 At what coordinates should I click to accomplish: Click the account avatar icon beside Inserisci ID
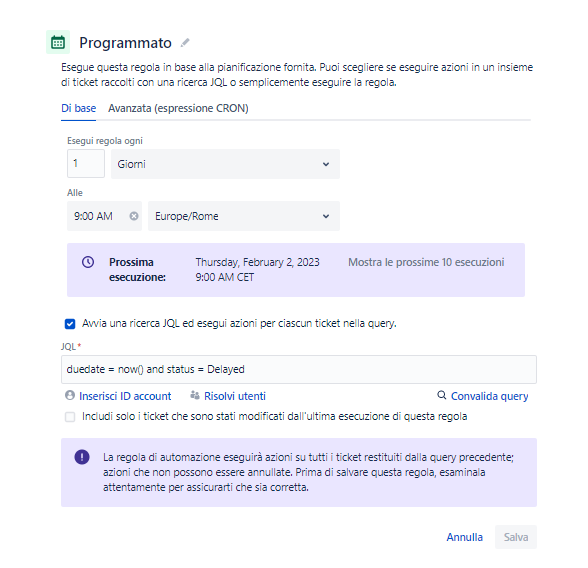[70, 395]
